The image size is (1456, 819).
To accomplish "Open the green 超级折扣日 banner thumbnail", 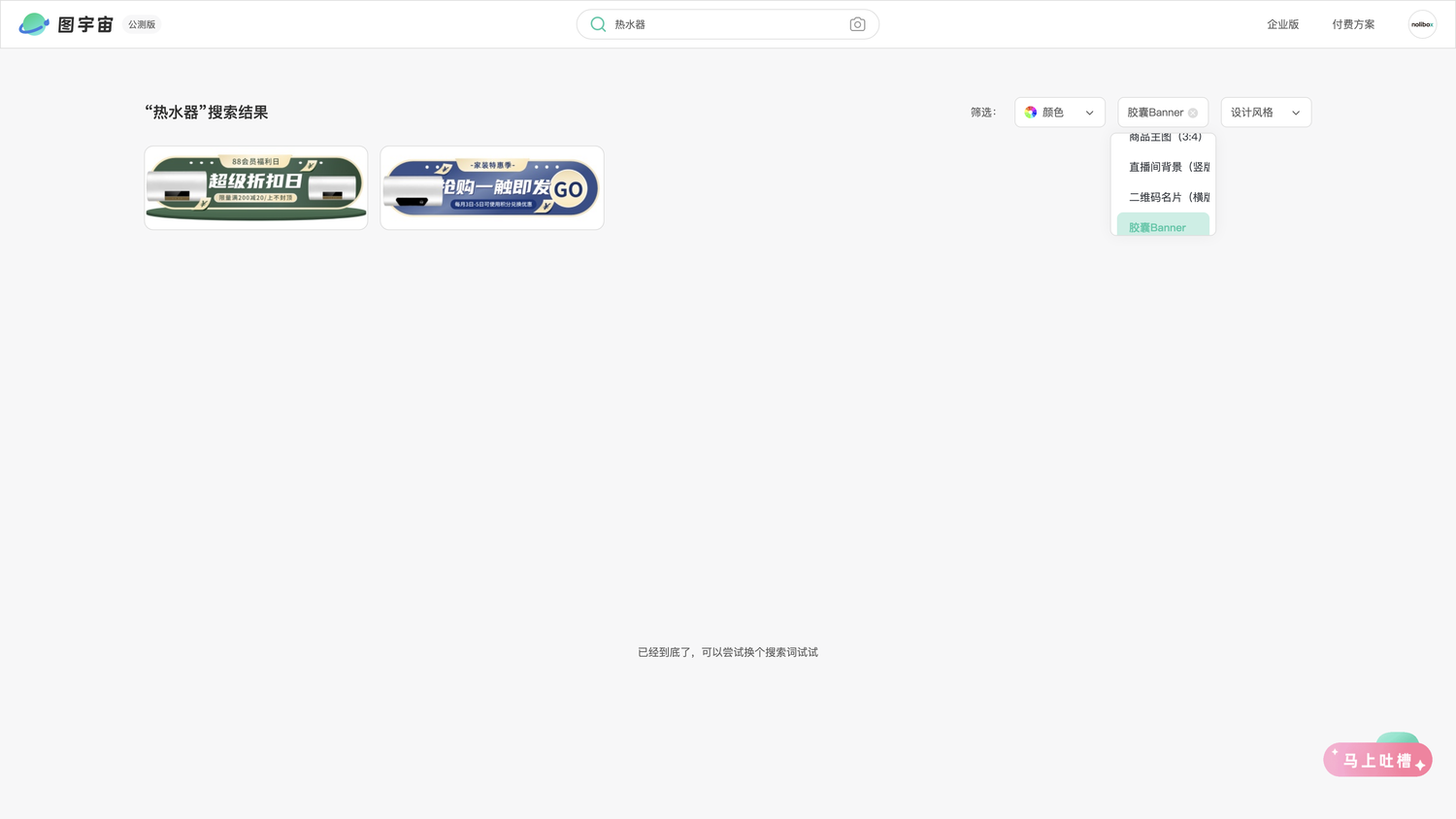I will pyautogui.click(x=256, y=188).
